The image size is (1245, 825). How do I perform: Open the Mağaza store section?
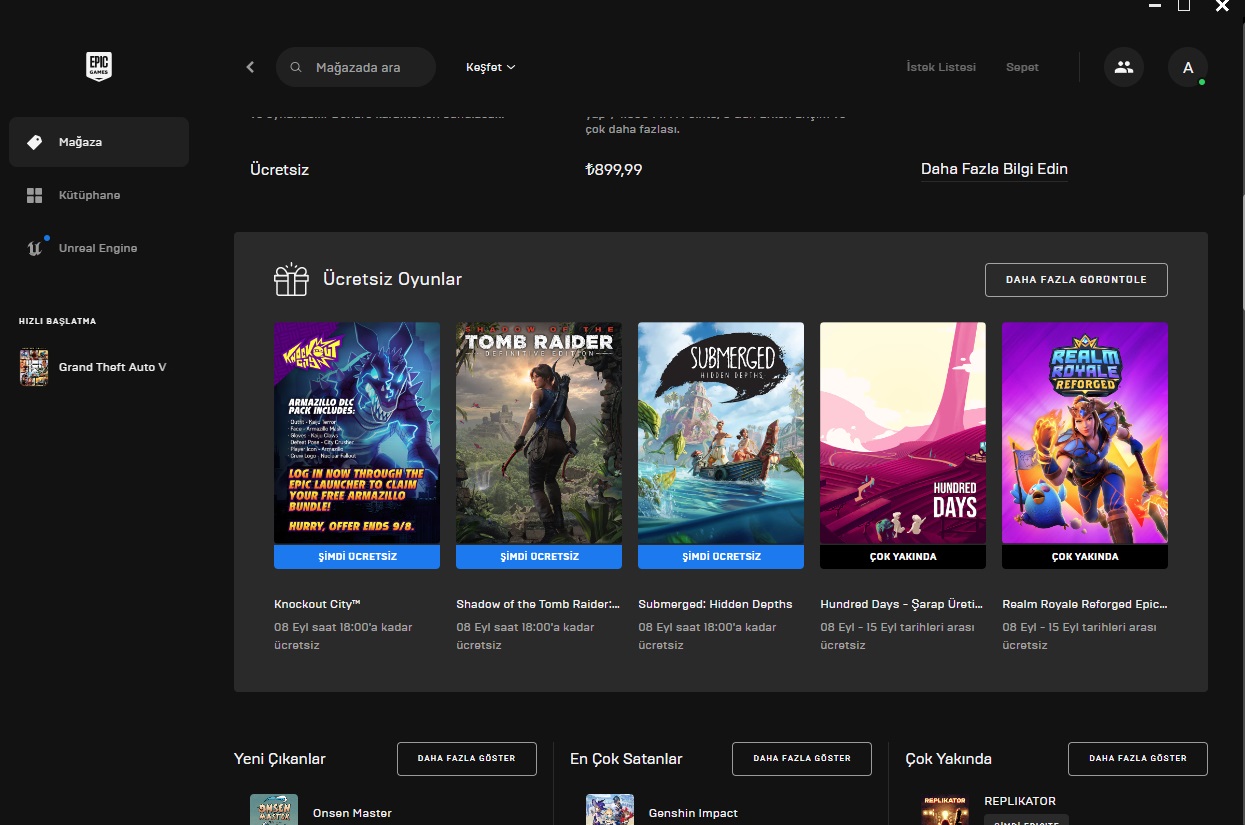tap(99, 142)
